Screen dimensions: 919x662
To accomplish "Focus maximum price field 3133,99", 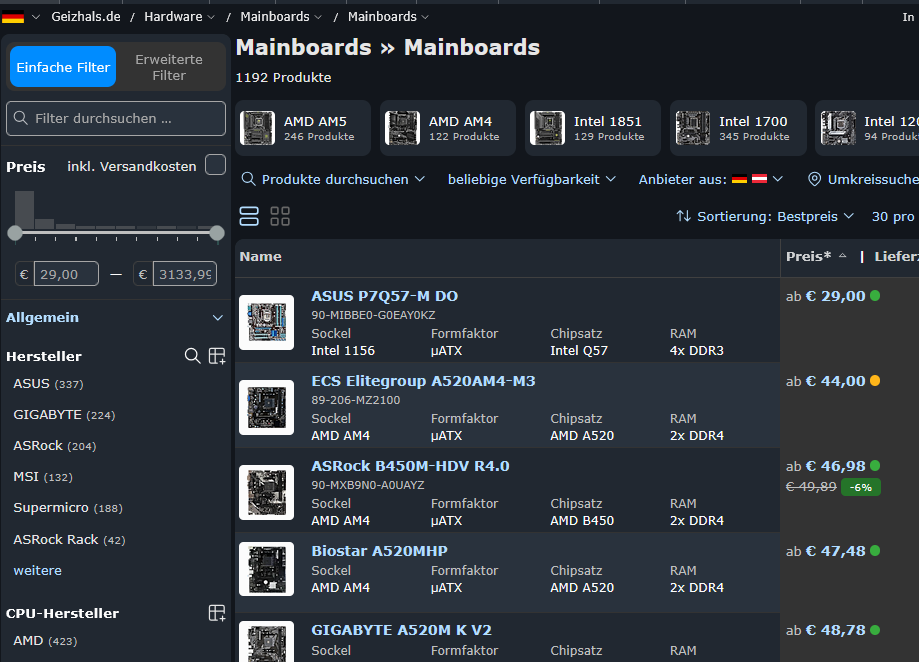I will pos(185,274).
